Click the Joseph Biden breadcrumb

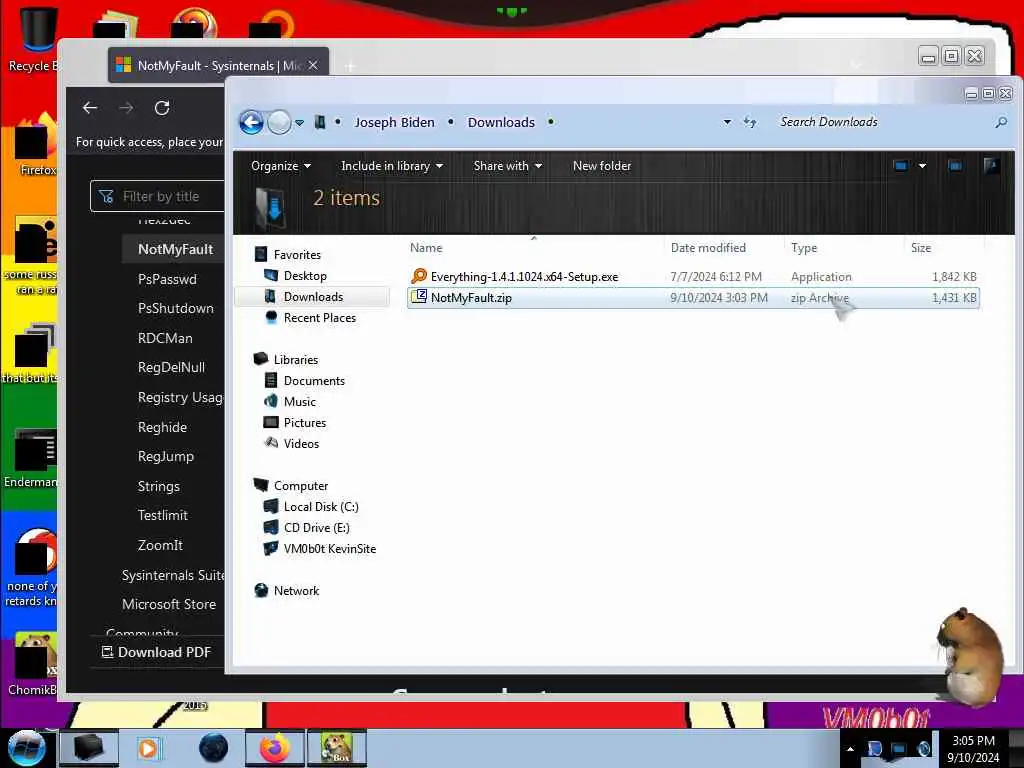[394, 122]
